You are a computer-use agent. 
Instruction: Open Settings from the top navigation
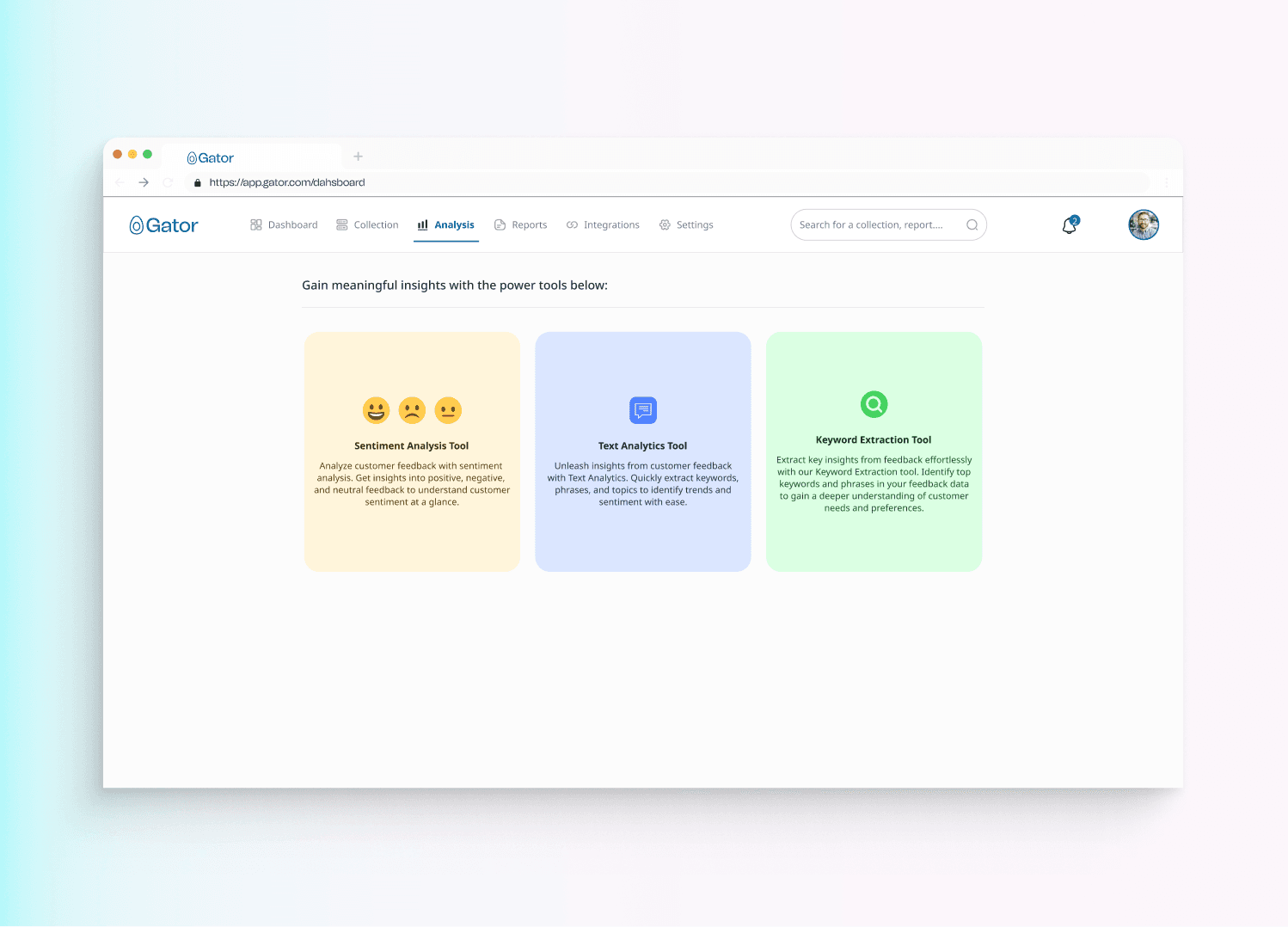point(686,225)
